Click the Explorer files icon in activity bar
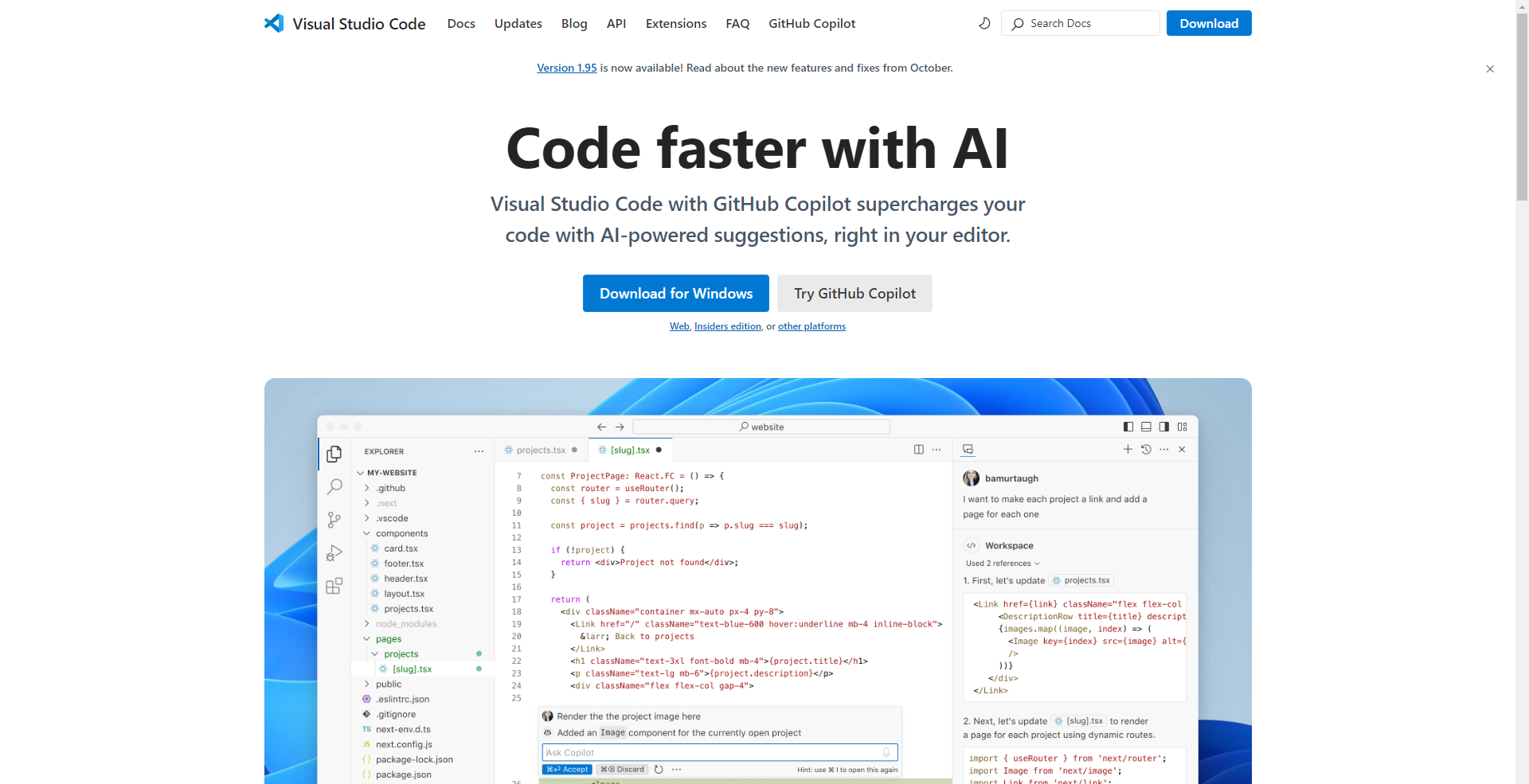 point(334,454)
